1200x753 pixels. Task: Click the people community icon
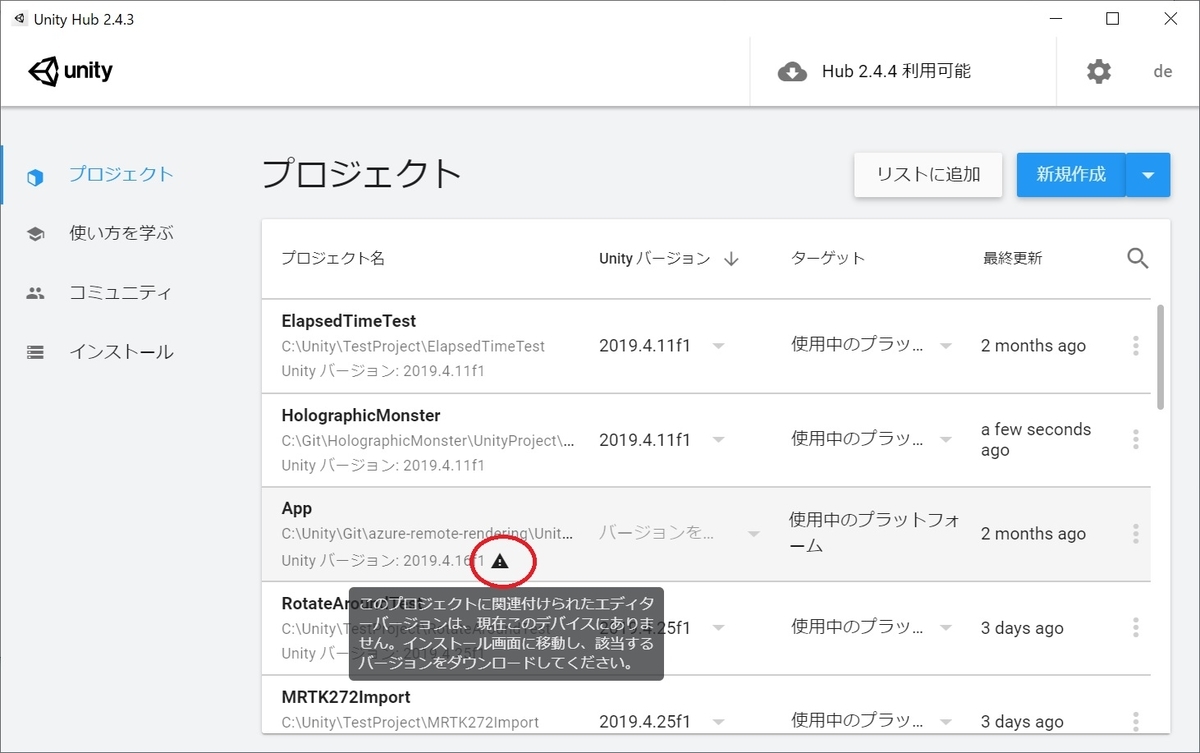coord(35,294)
